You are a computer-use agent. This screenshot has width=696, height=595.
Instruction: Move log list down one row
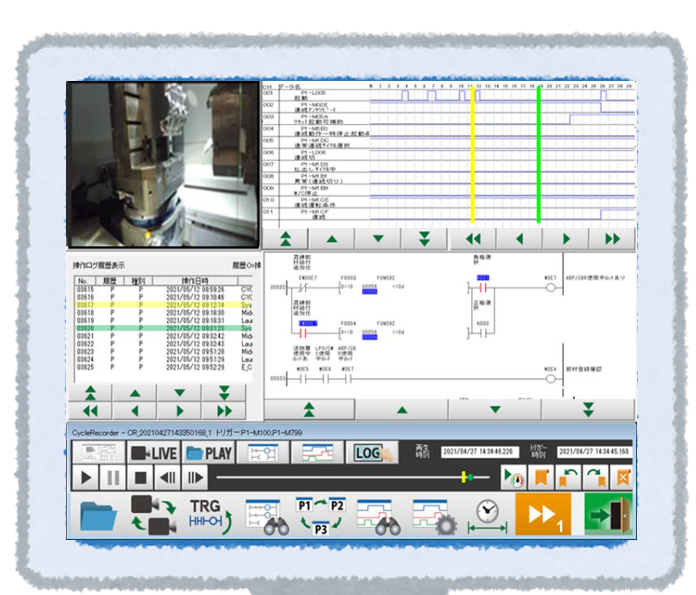pos(180,393)
